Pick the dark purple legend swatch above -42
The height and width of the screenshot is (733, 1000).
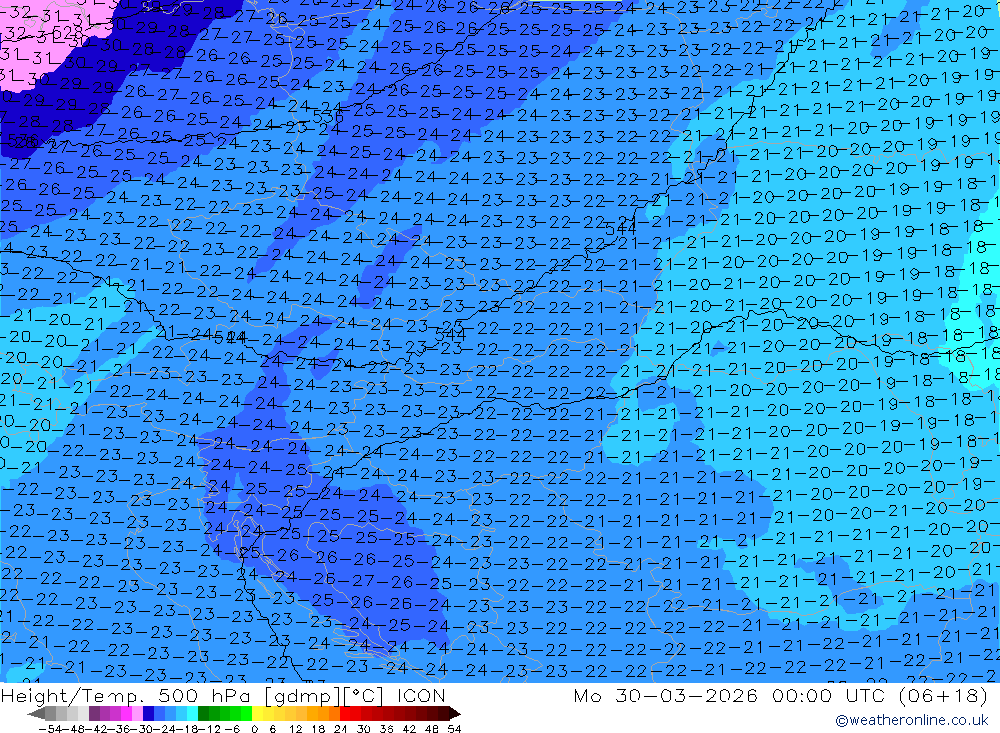click(94, 713)
